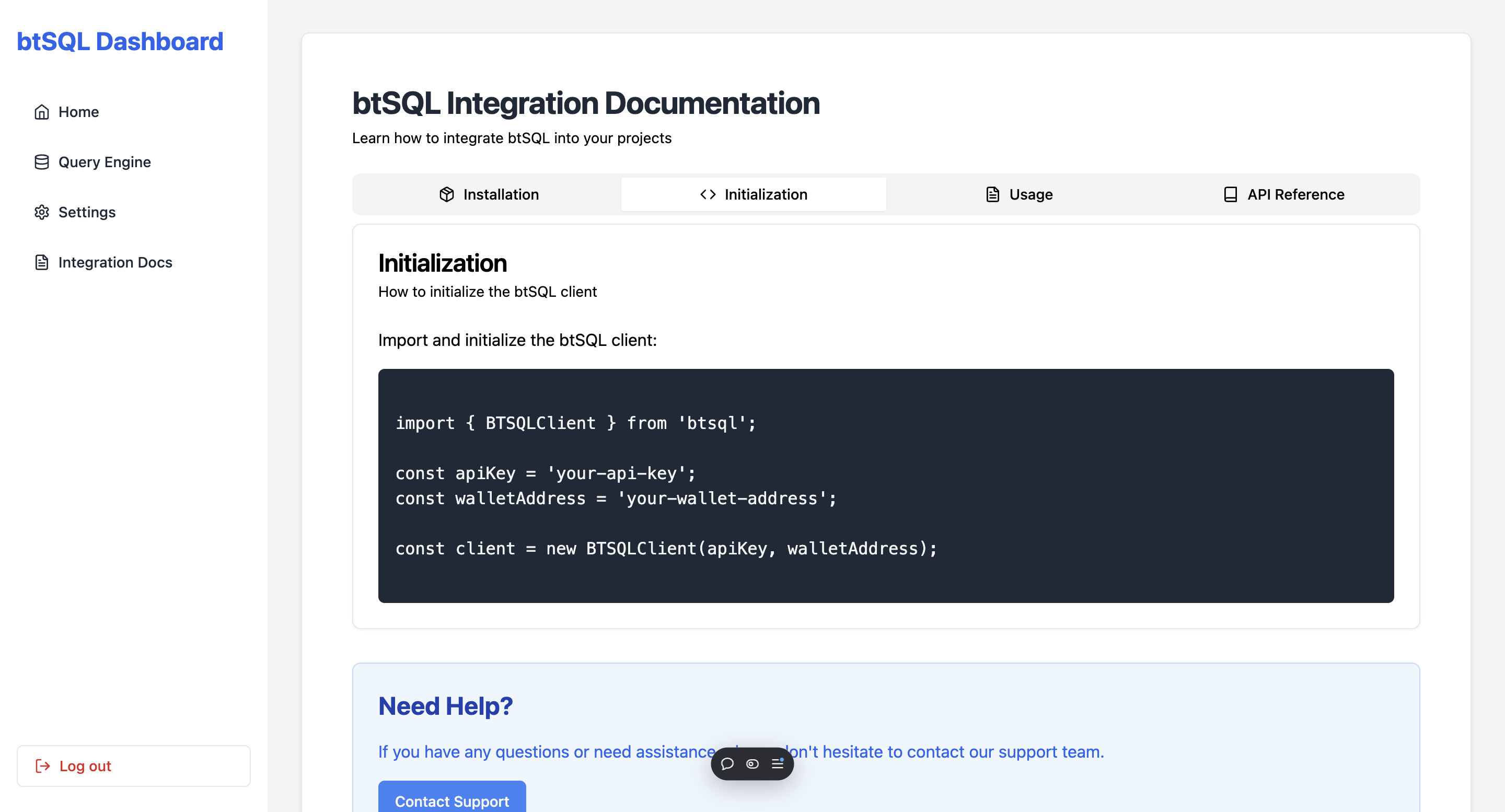Screen dimensions: 1505x812
Task: Open the btSQL Dashboard title link
Action: pyautogui.click(x=120, y=41)
